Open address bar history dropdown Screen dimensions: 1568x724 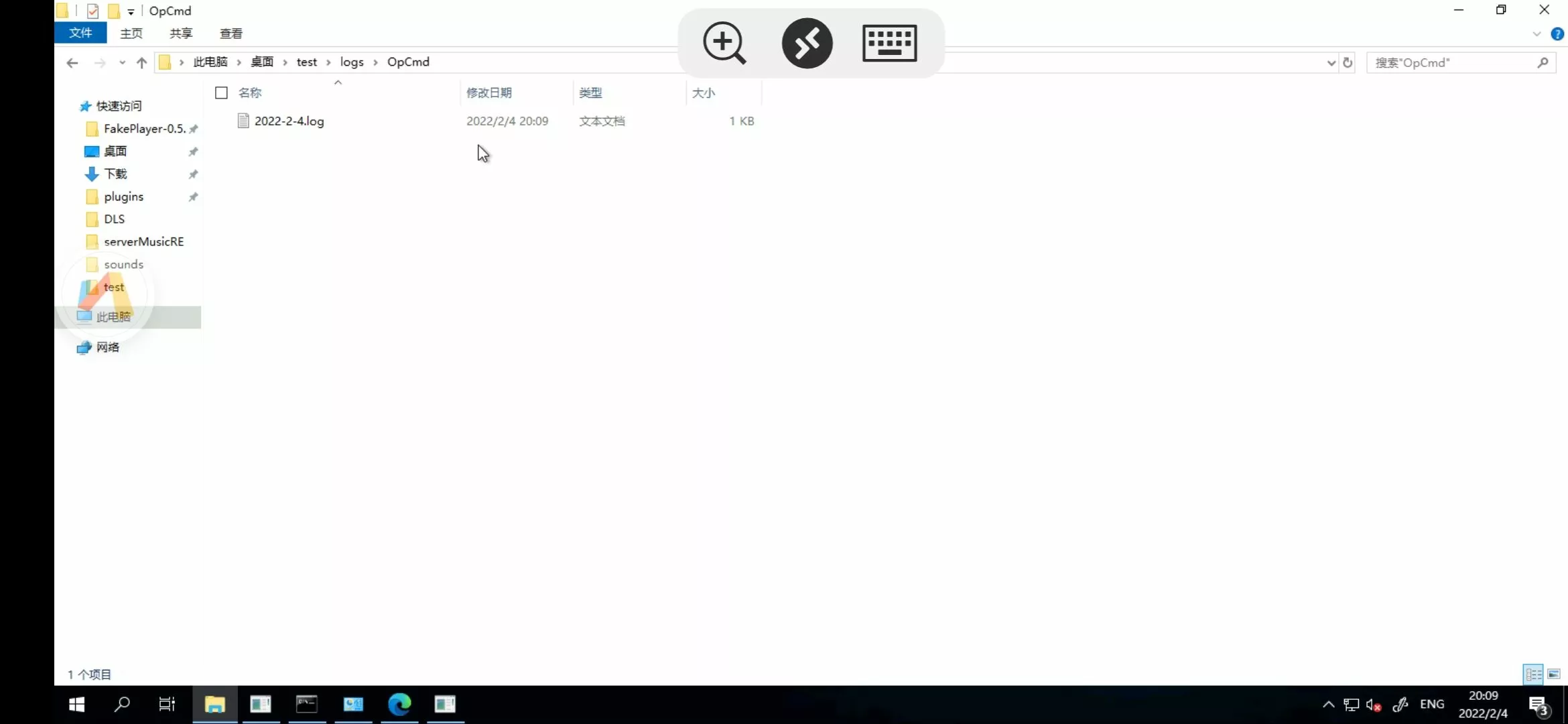tap(1331, 62)
